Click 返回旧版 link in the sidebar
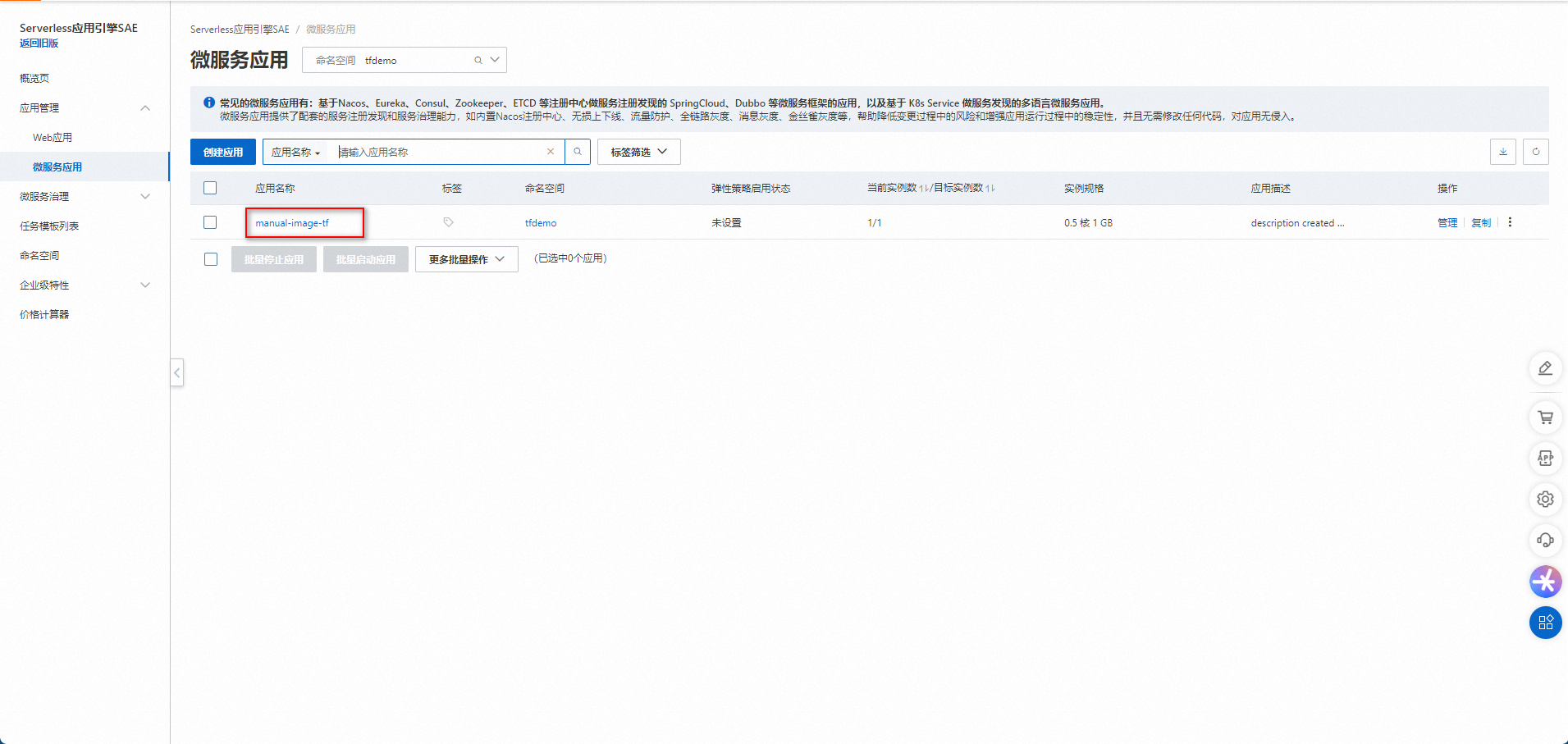This screenshot has height=744, width=1568. click(39, 43)
